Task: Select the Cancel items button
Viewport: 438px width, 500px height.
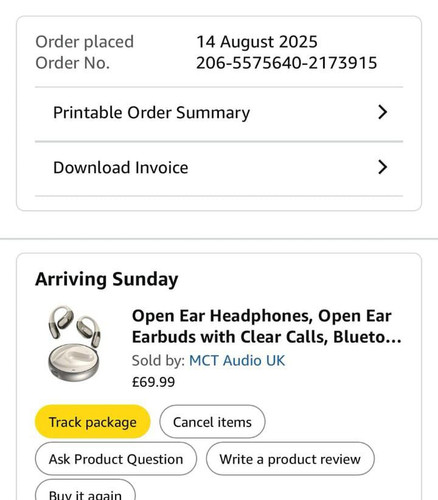Action: pyautogui.click(x=212, y=422)
